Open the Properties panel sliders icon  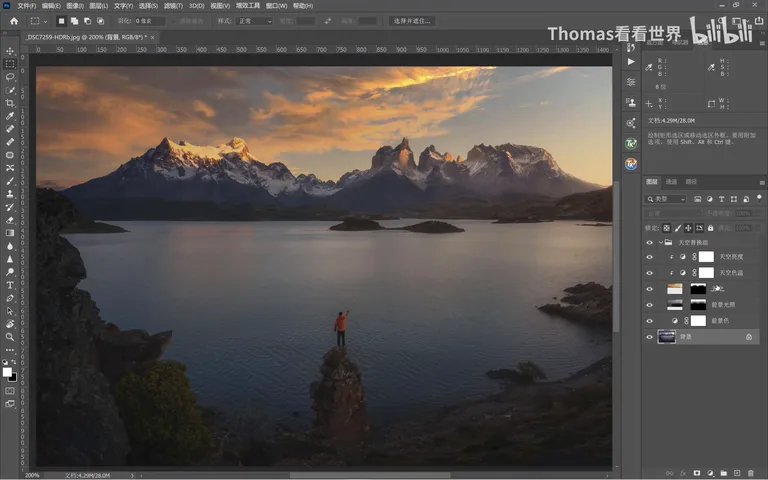coord(631,82)
